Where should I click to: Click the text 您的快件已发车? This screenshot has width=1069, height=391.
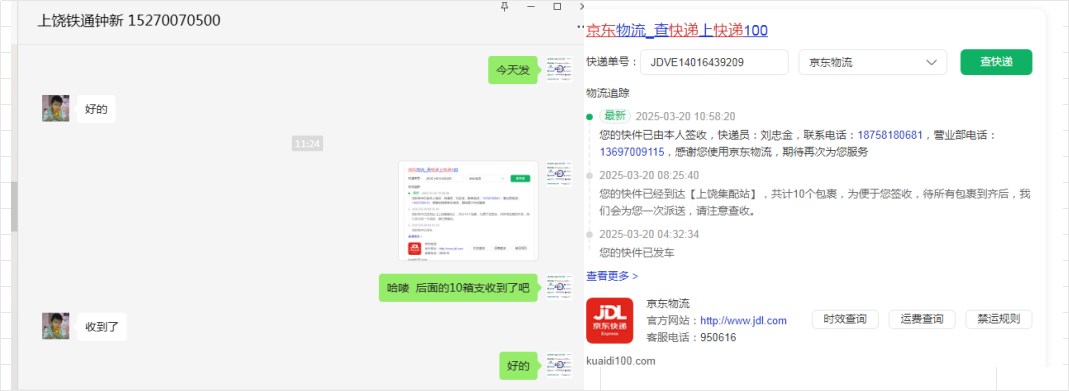[637, 253]
